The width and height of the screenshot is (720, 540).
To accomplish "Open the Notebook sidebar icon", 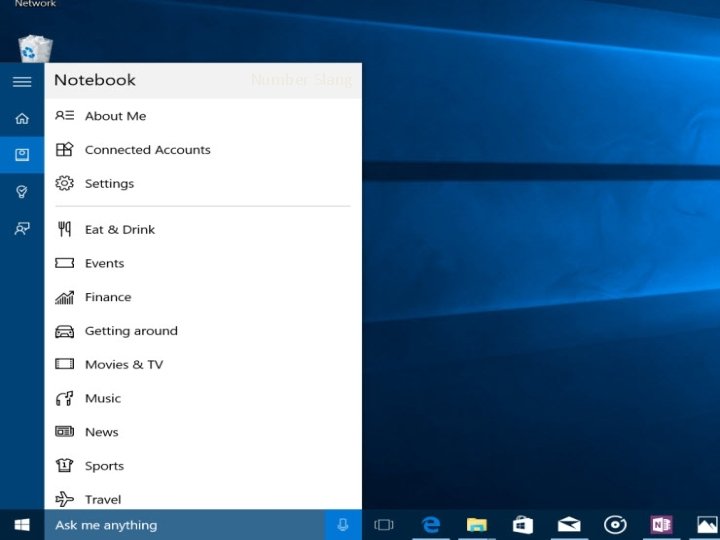I will [x=22, y=154].
